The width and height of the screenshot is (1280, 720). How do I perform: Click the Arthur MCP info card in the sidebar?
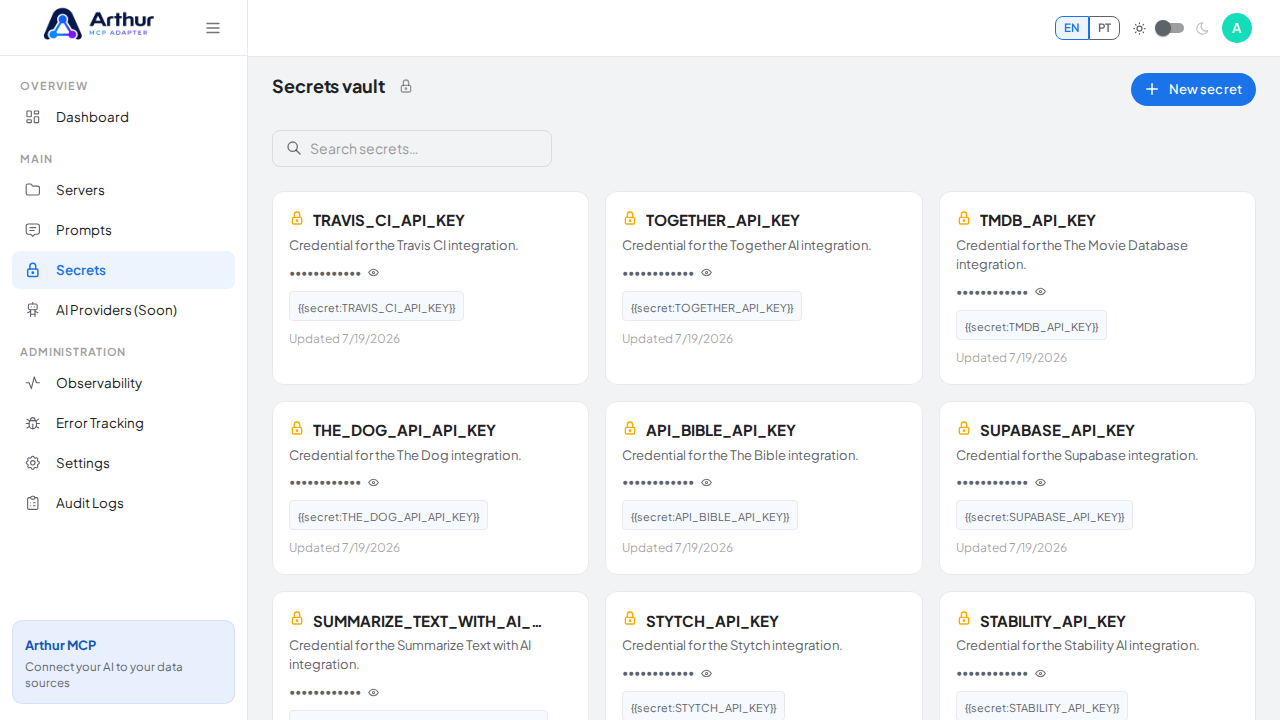[x=123, y=662]
